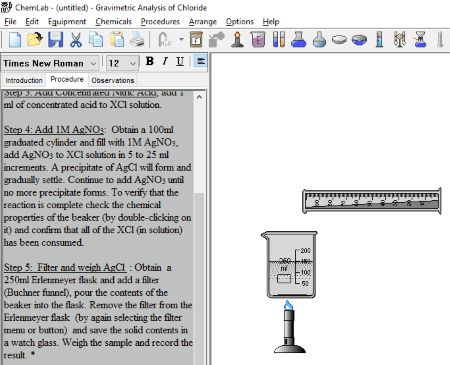
Task: Add test tubes from toolbar
Action: 279,40
